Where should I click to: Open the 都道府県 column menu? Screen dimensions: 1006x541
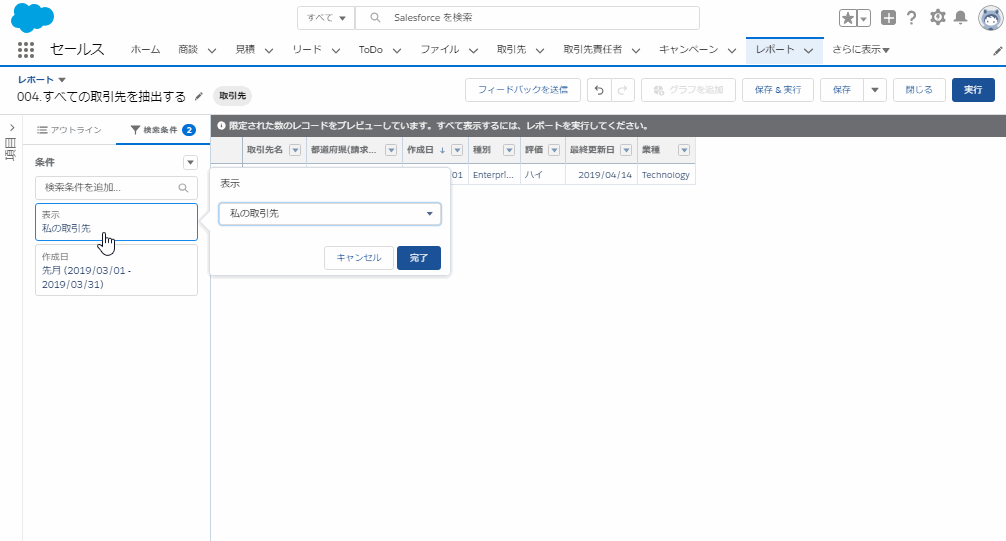pyautogui.click(x=391, y=150)
